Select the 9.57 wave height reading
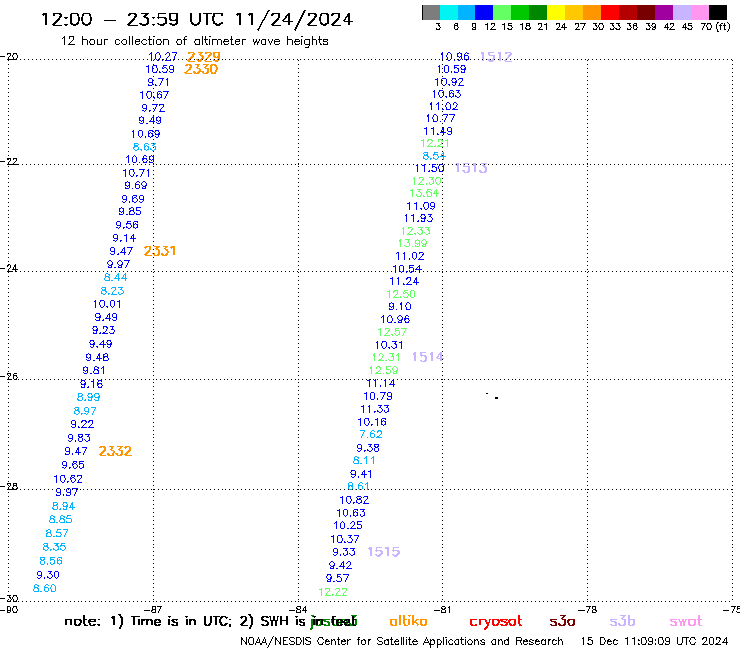 [337, 578]
